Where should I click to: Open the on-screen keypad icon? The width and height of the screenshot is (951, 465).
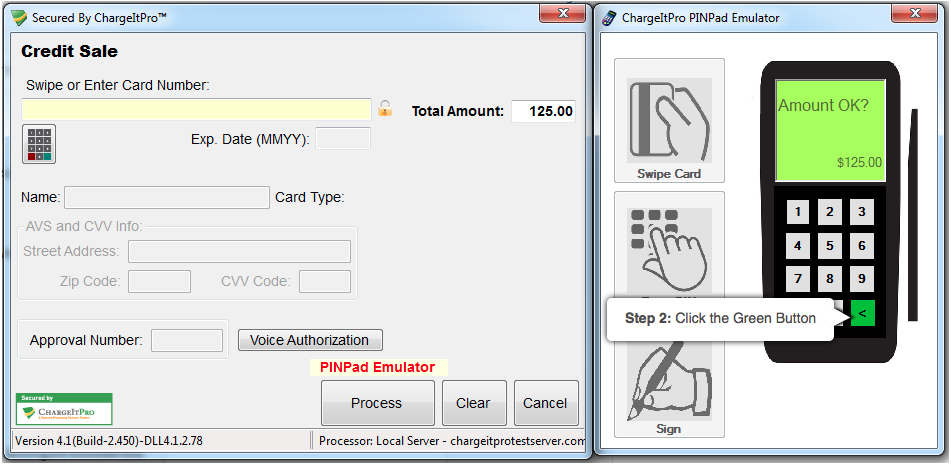tap(39, 144)
